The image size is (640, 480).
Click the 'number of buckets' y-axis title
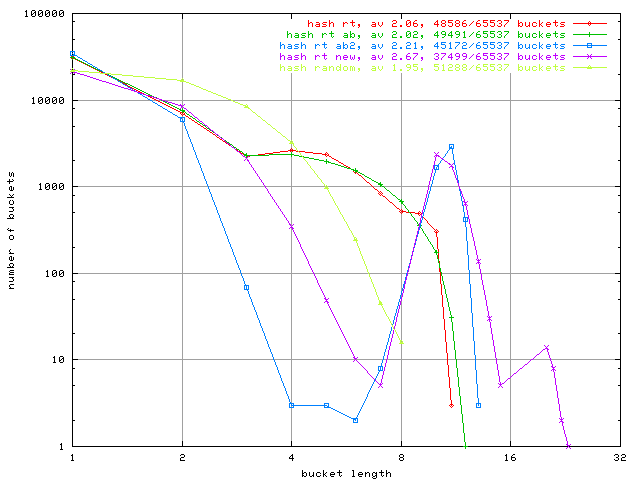point(11,230)
